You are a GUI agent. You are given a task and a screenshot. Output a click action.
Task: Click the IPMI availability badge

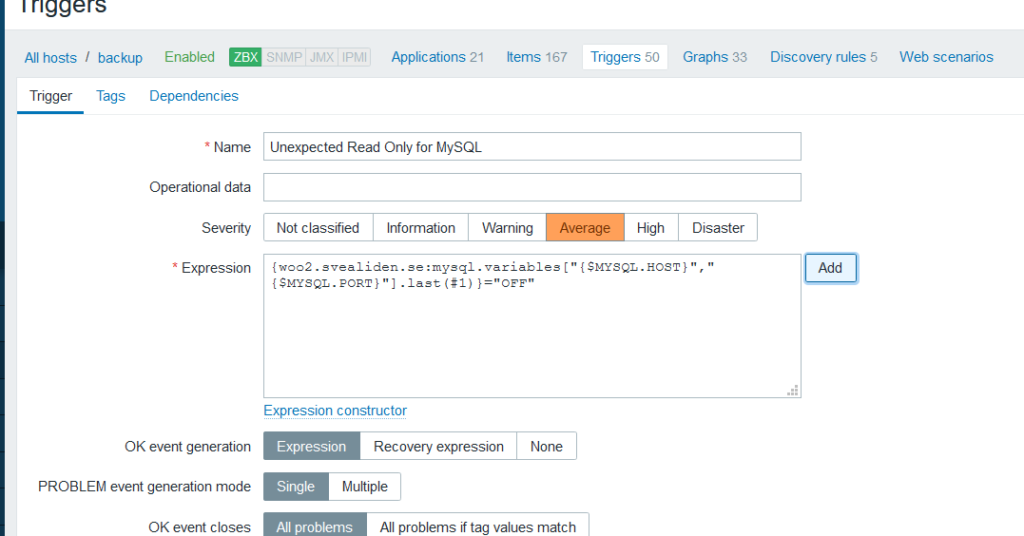click(x=354, y=57)
